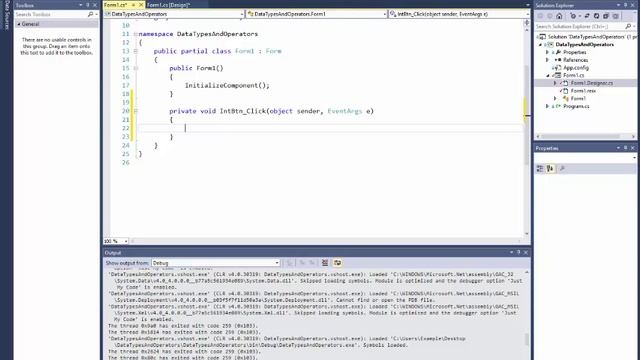Collapse the Form1.cs node in Solution Explorer
This screenshot has width=640, height=360.
click(x=548, y=76)
